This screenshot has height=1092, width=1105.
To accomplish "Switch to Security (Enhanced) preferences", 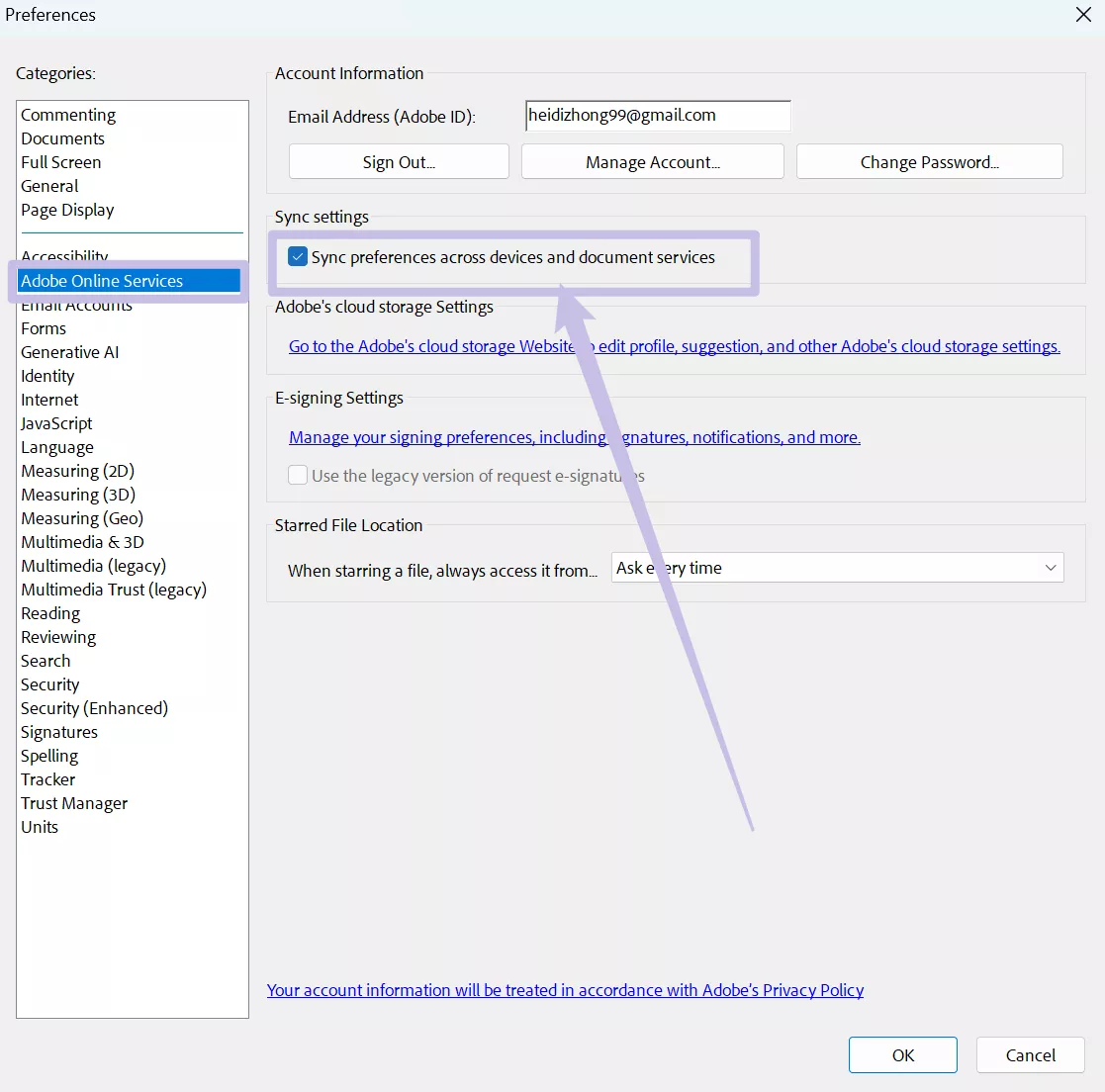I will coord(94,708).
